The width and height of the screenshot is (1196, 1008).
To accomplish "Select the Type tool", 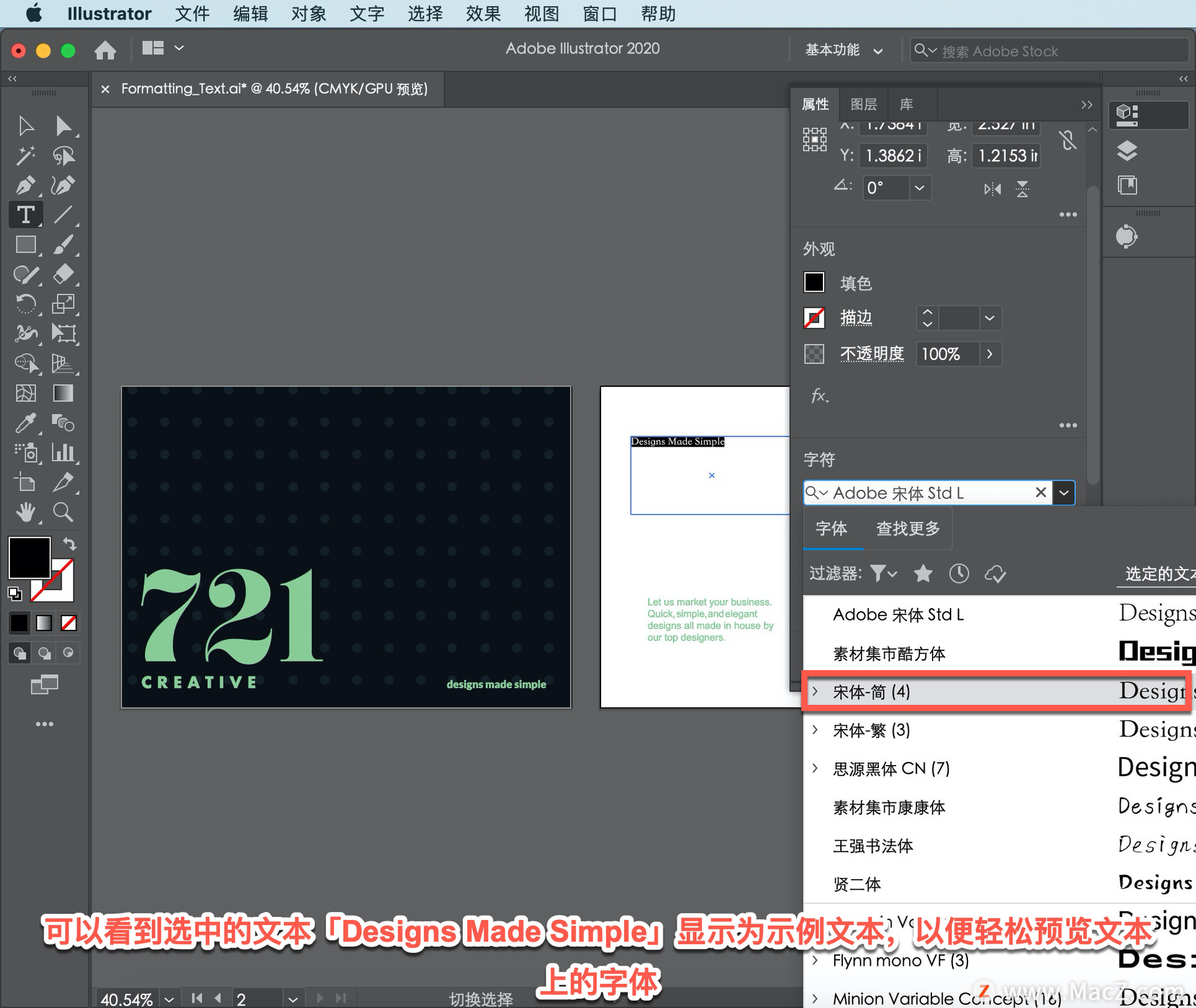I will tap(26, 215).
